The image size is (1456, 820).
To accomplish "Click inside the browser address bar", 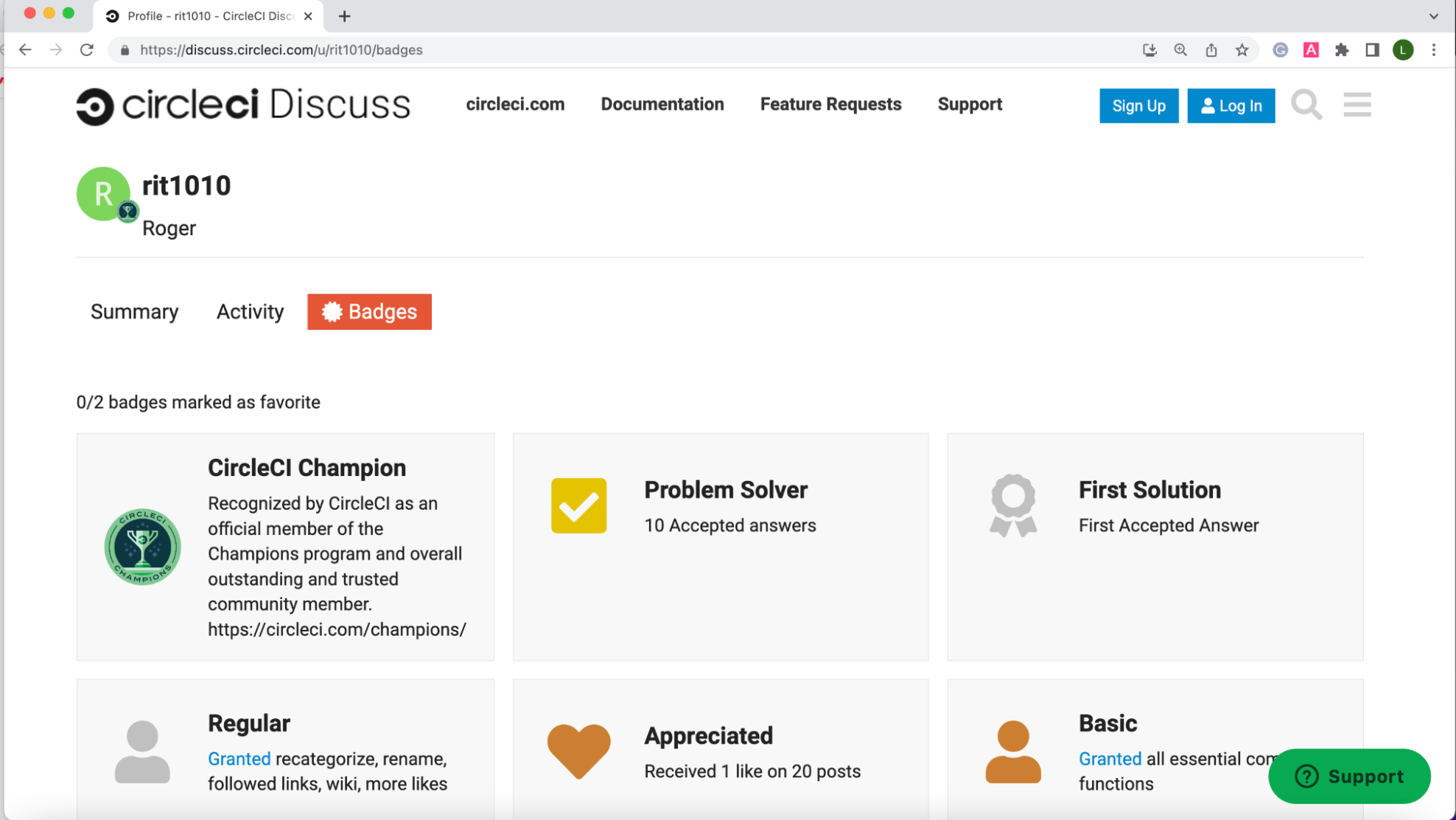I will 442,49.
